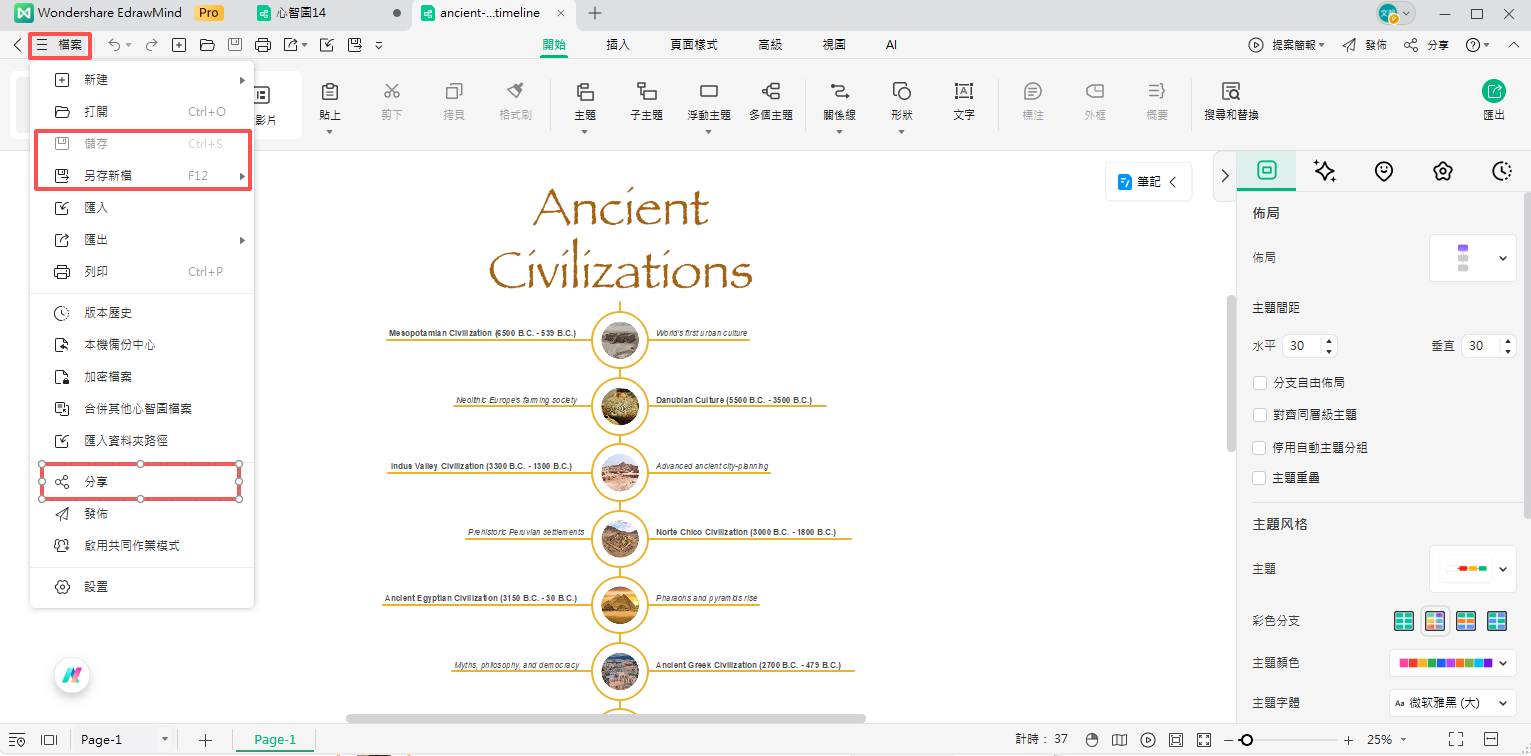Check 對齊同層級主題 align same-level topics

(x=1259, y=415)
